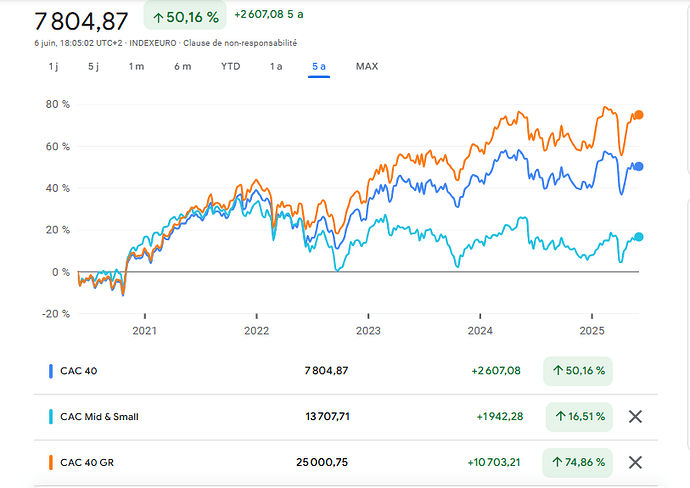690x488 pixels.
Task: Click the -20 % axis label
Action: coord(56,314)
